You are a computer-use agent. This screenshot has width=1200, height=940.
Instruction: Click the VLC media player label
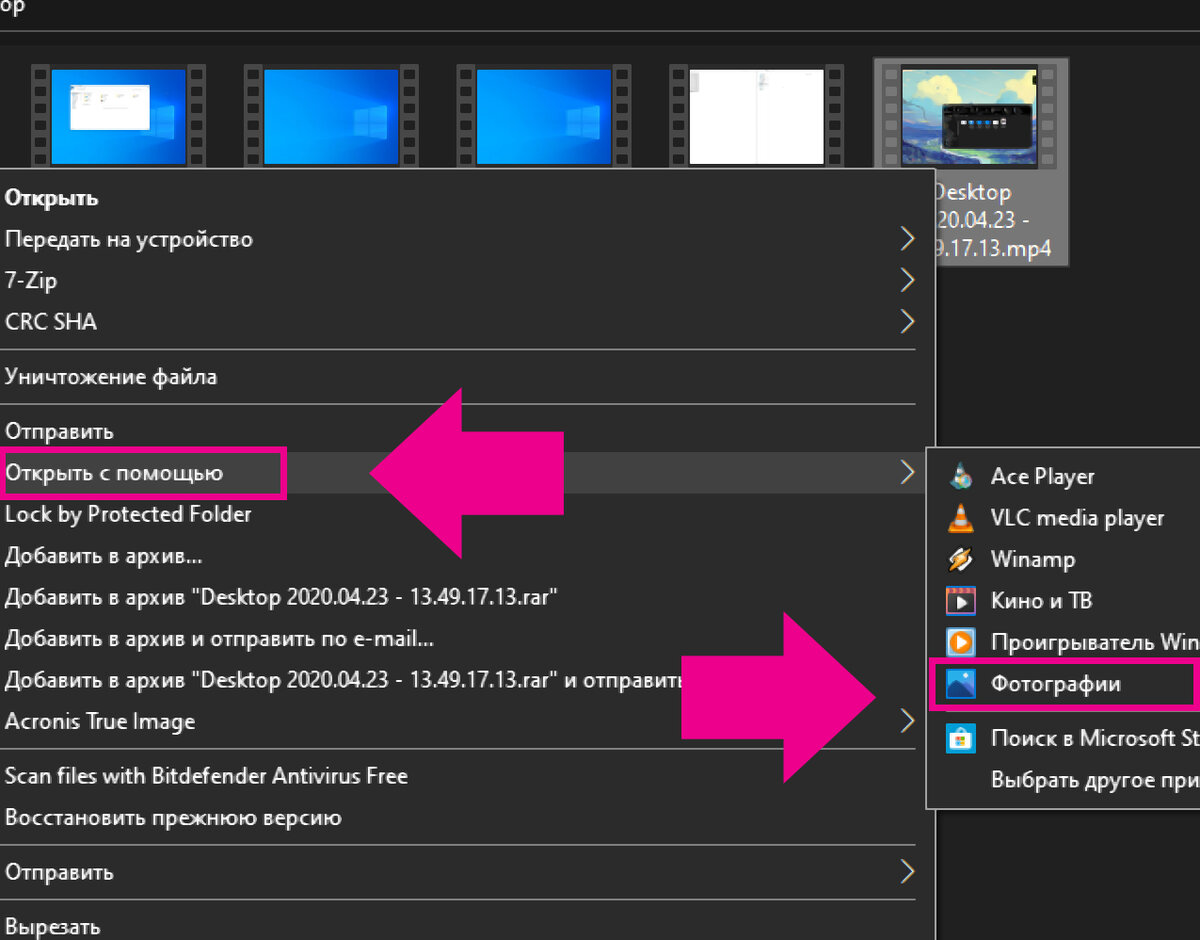click(1078, 518)
